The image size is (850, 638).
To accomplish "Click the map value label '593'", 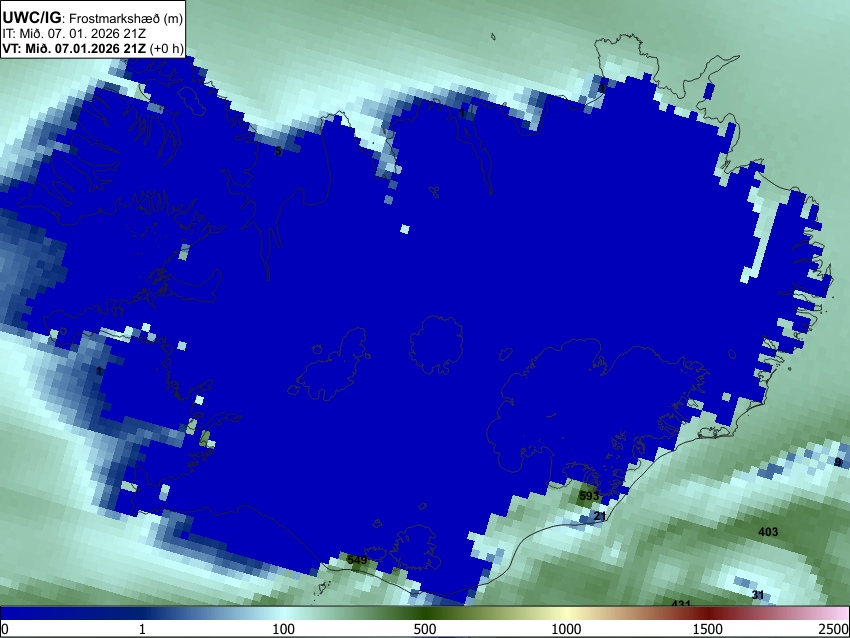I will (589, 495).
